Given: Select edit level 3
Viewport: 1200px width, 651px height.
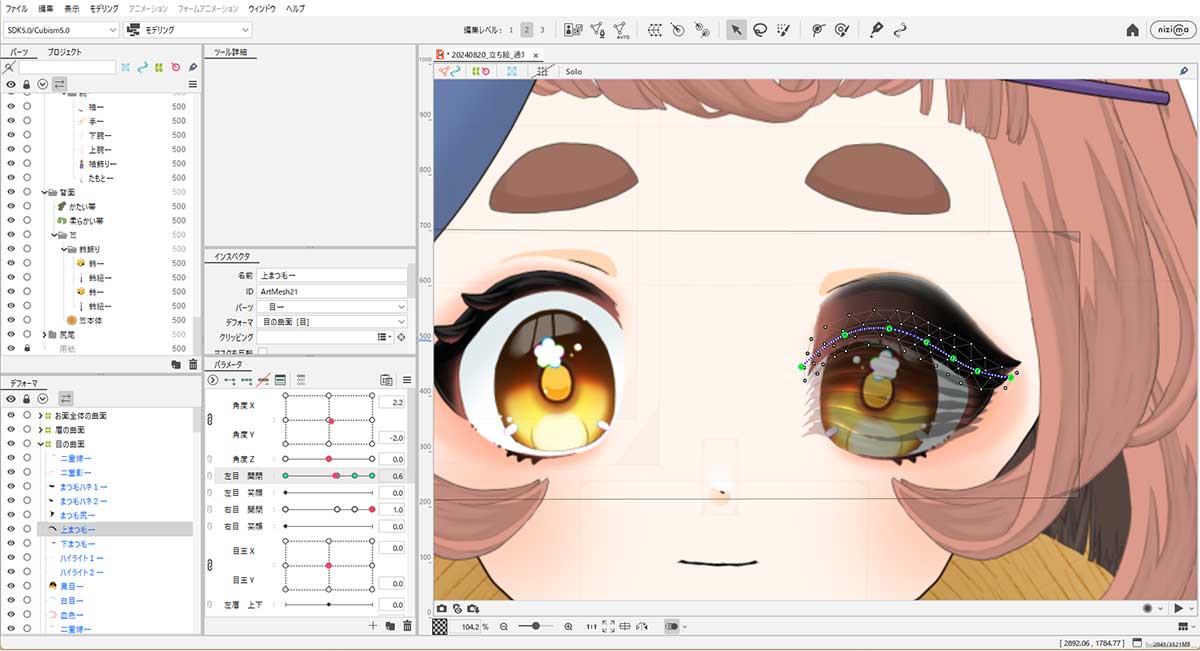Looking at the screenshot, I should coord(542,30).
